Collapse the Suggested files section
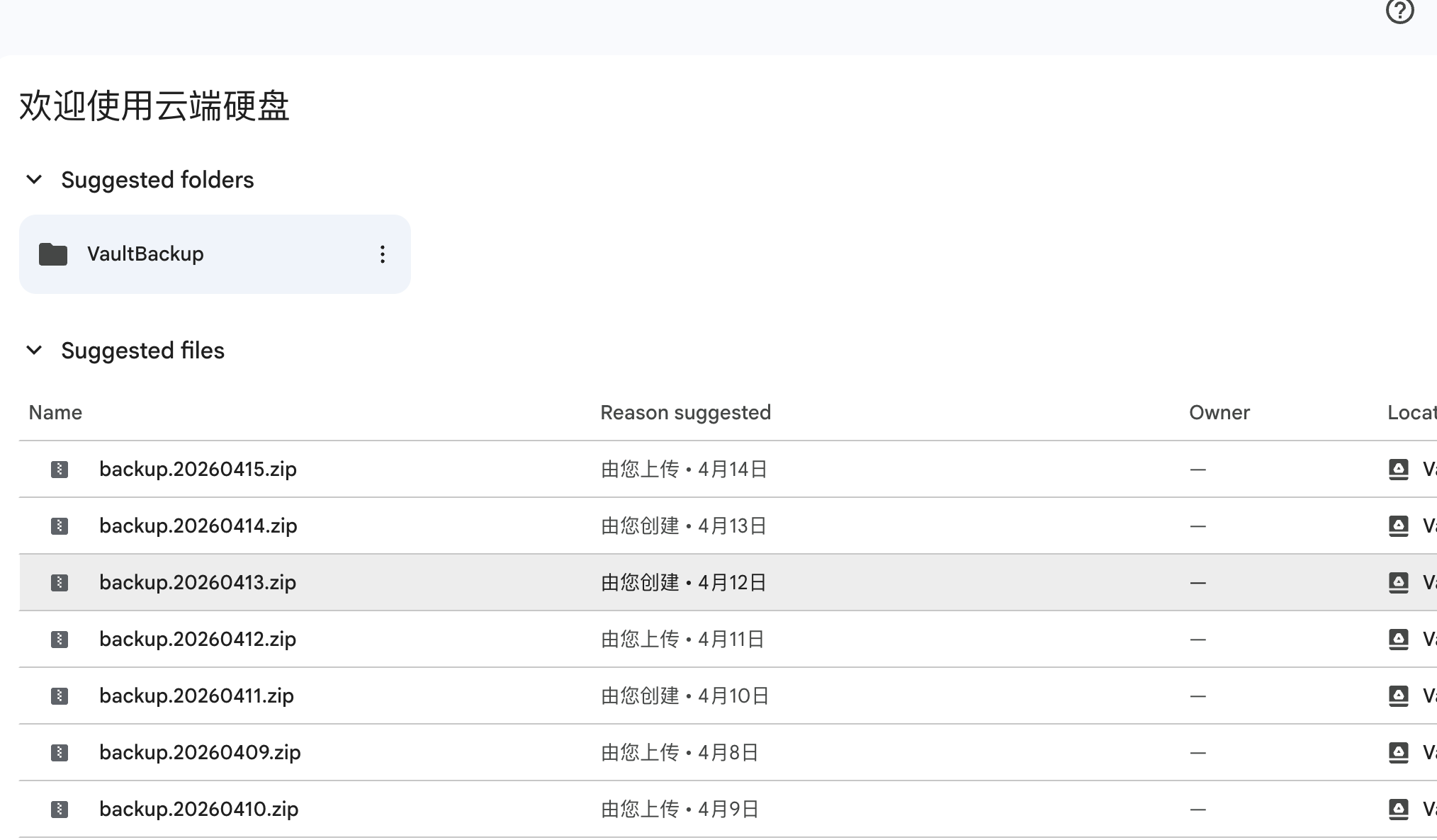This screenshot has height=840, width=1437. (x=34, y=351)
